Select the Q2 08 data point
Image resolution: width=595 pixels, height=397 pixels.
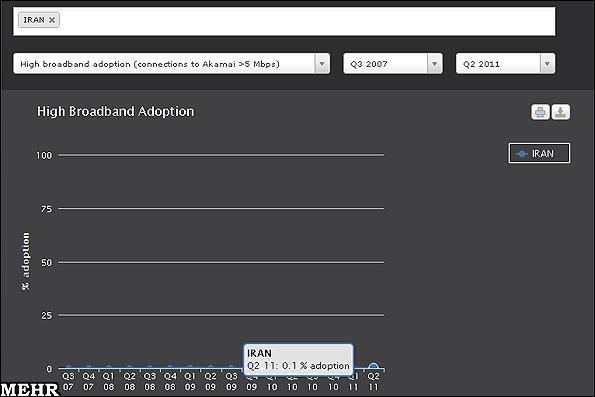coord(129,367)
